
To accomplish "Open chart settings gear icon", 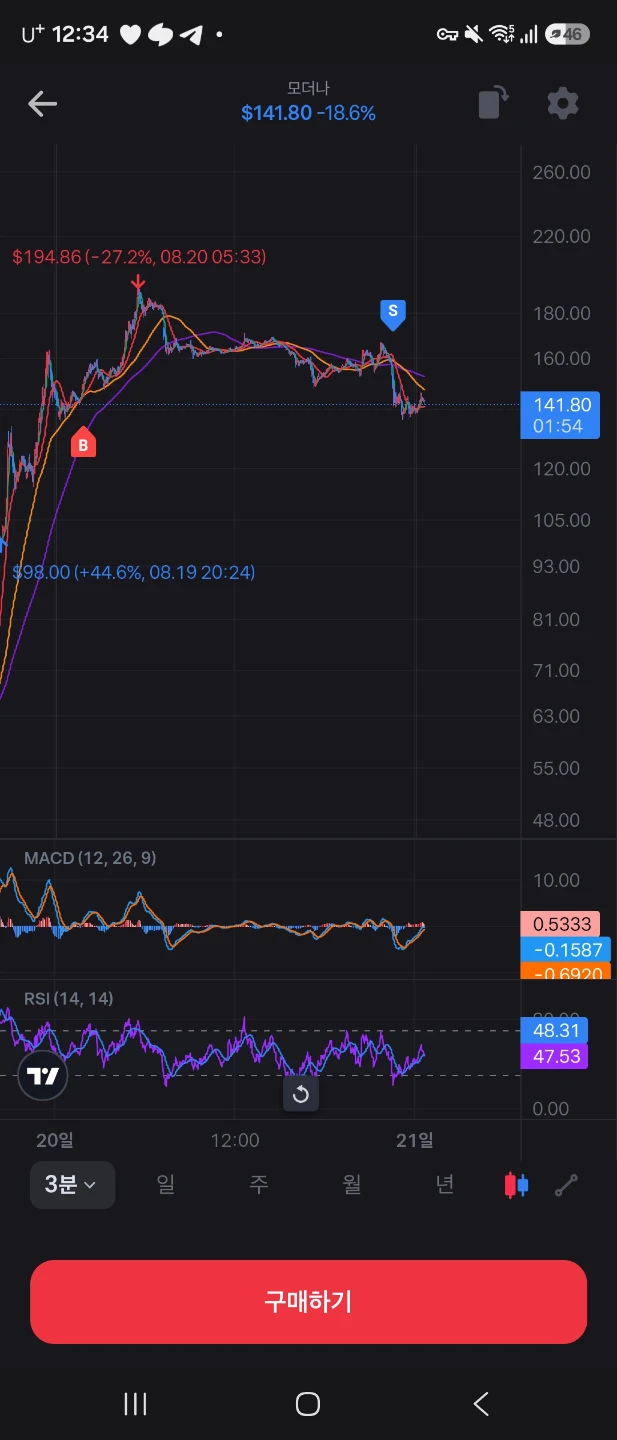I will tap(562, 103).
